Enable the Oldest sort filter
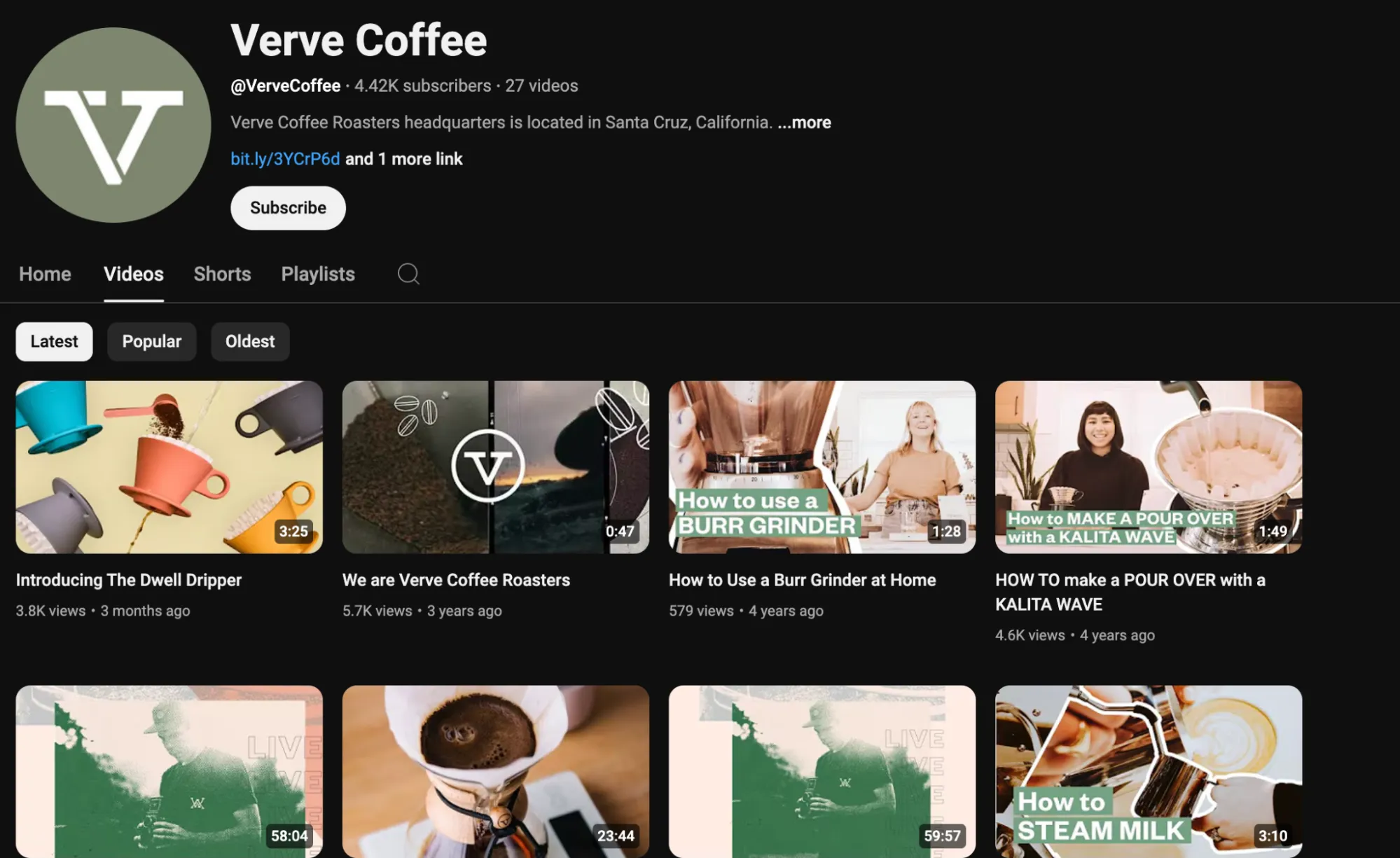The image size is (1400, 858). [x=250, y=341]
